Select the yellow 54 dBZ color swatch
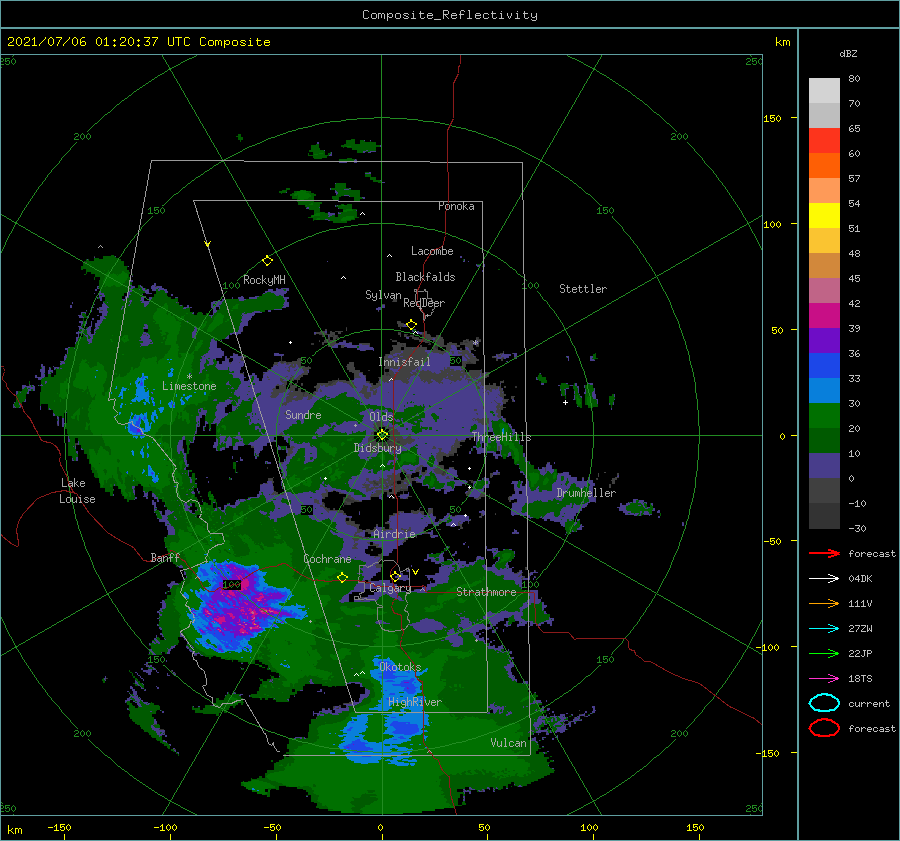This screenshot has height=841, width=900. [x=824, y=215]
